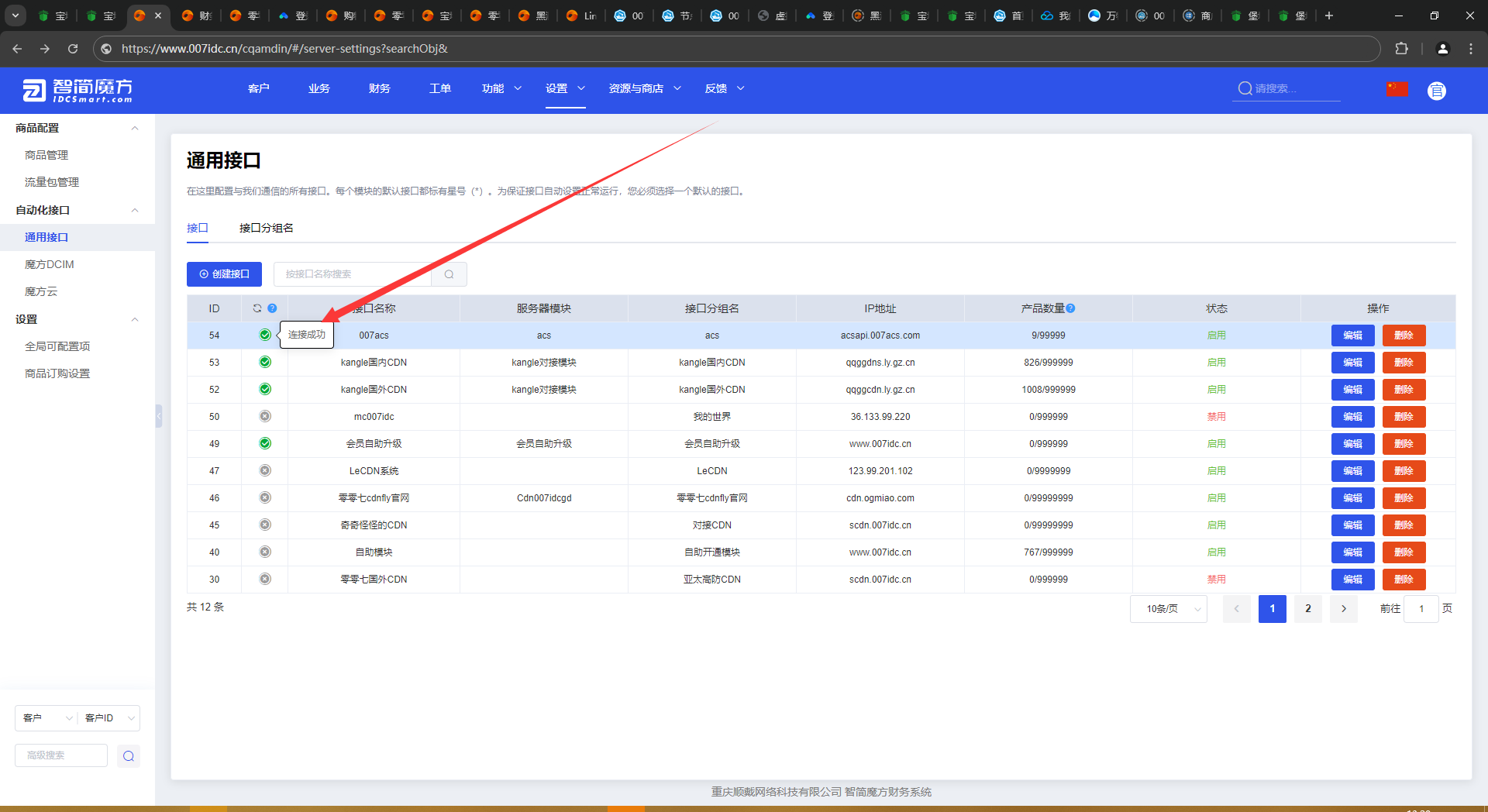Open a new browser tab with plus
The image size is (1488, 812).
pos(1329,15)
